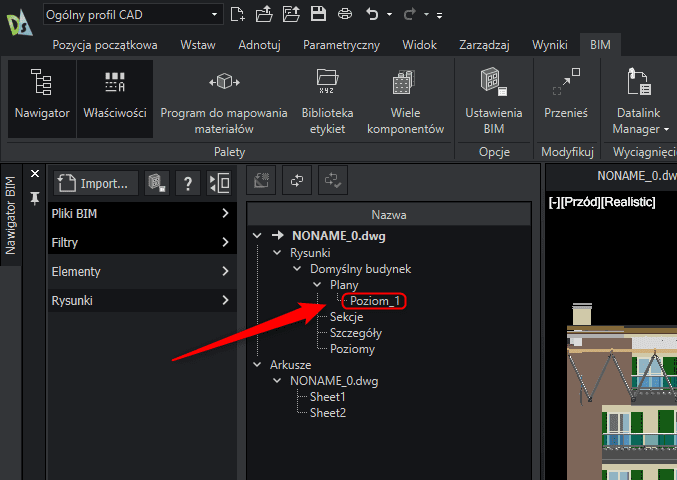Select Sheet2 in the tree
The image size is (677, 480).
click(328, 413)
